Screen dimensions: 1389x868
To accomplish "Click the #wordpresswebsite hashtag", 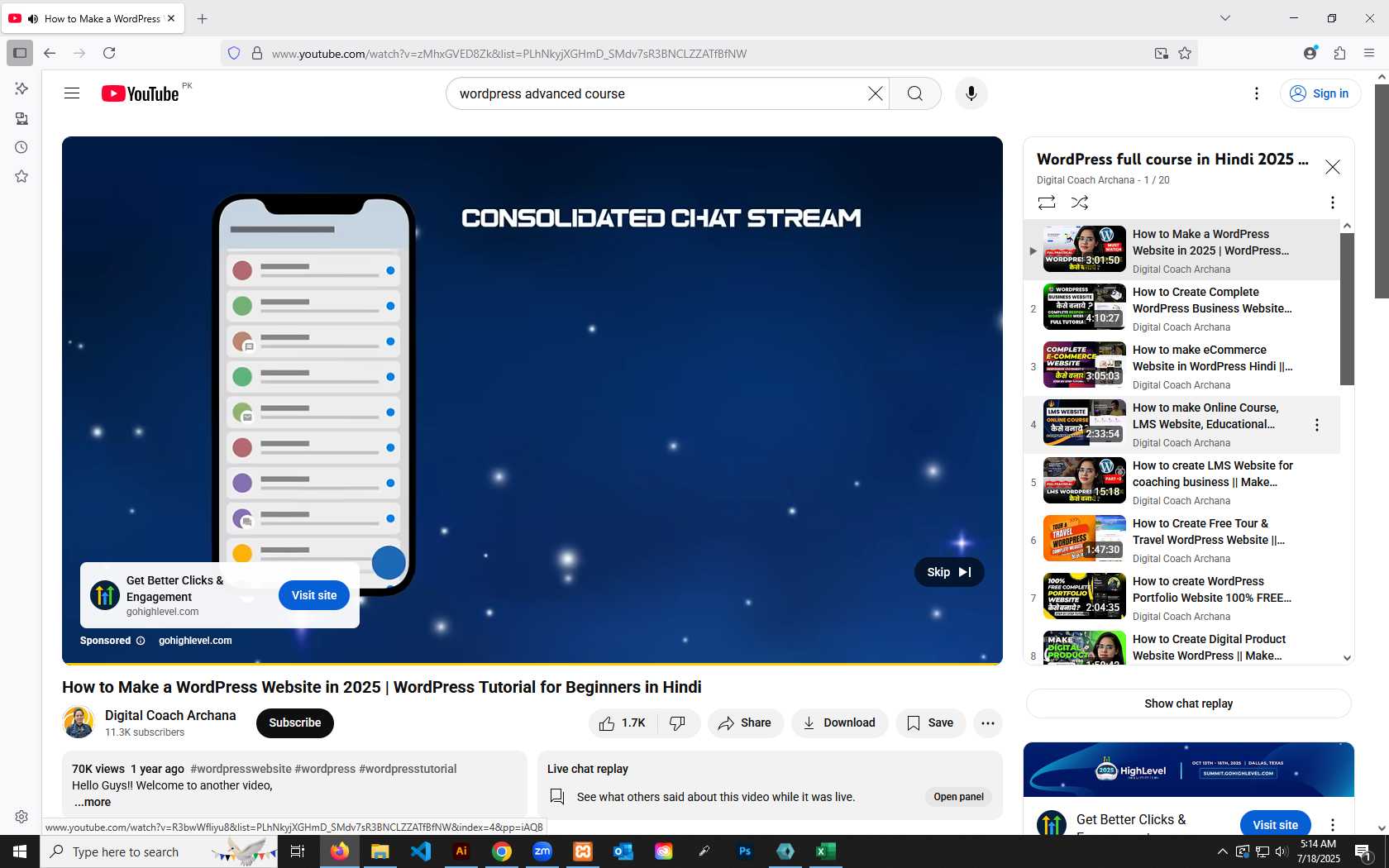I will pyautogui.click(x=241, y=769).
